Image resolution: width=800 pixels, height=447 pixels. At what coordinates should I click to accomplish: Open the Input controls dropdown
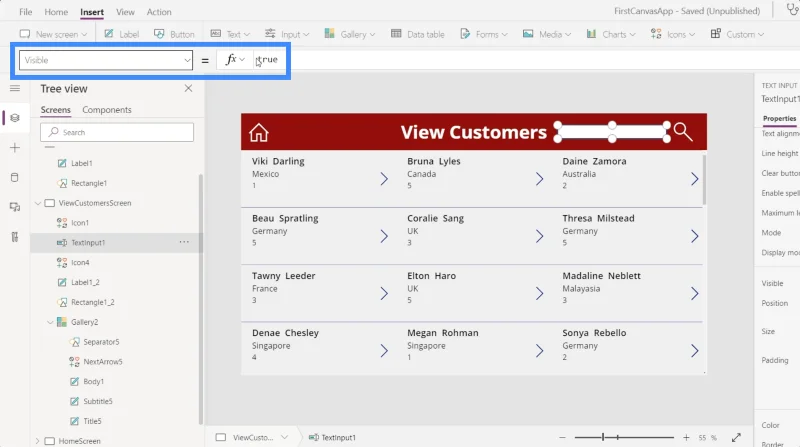tap(287, 34)
